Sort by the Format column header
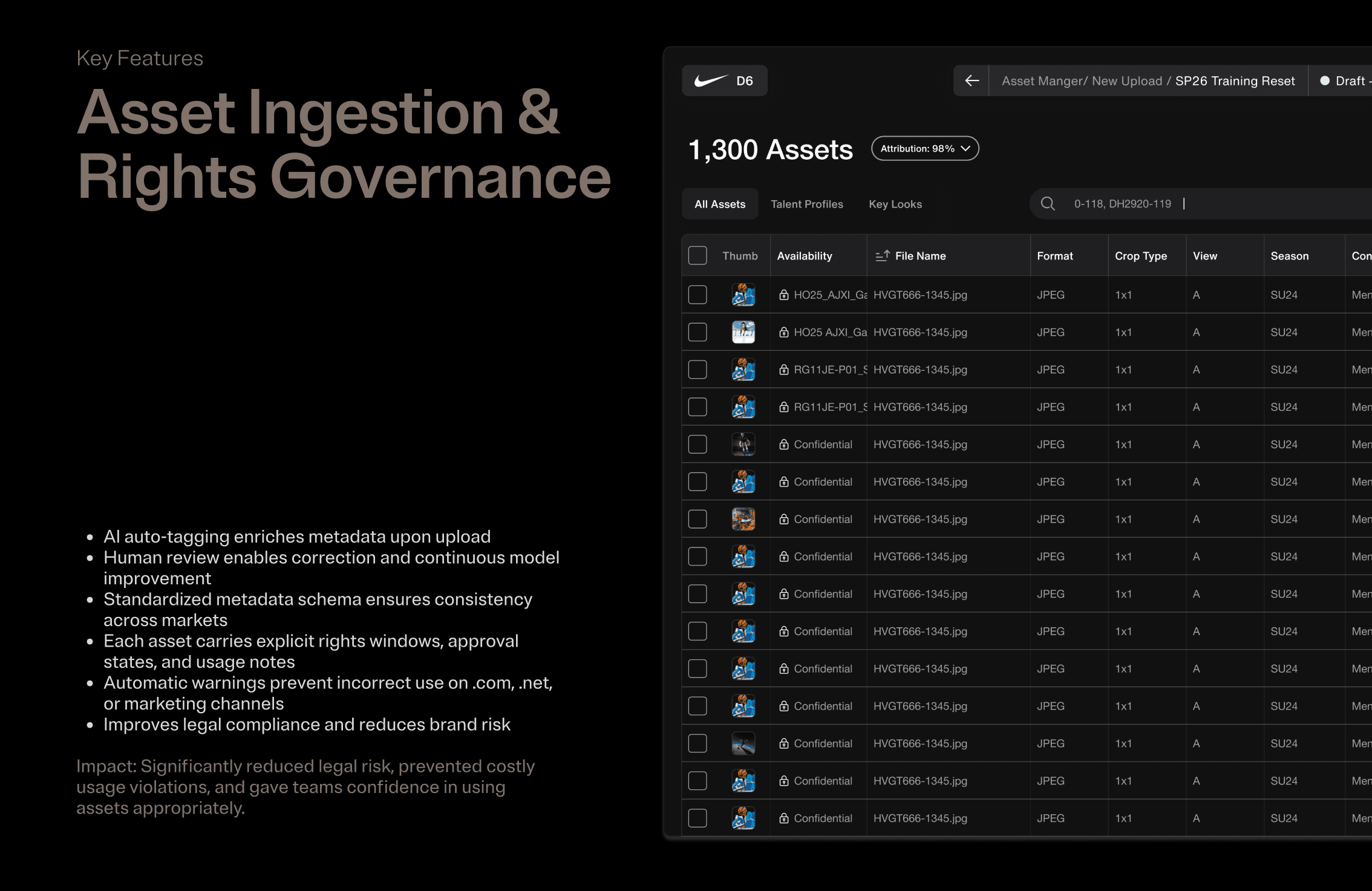The height and width of the screenshot is (891, 1372). click(x=1055, y=256)
